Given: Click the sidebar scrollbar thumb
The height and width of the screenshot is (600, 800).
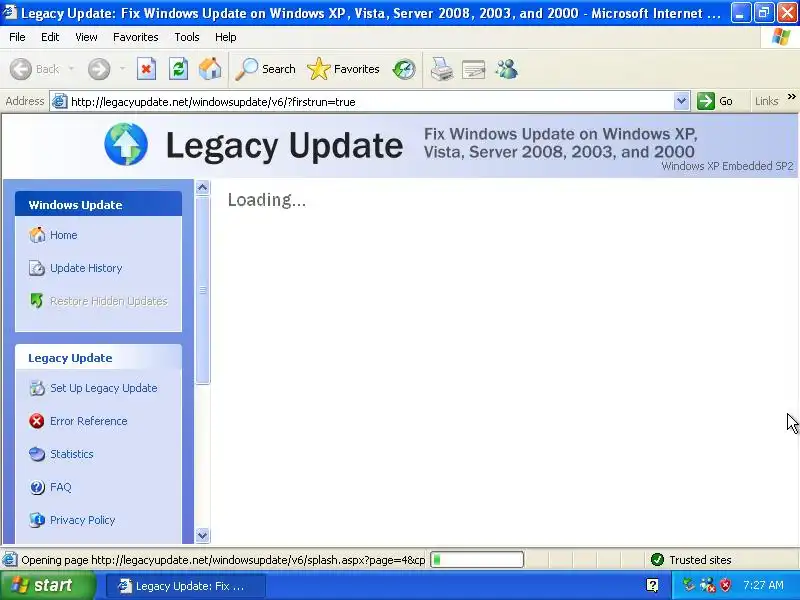Looking at the screenshot, I should [203, 290].
